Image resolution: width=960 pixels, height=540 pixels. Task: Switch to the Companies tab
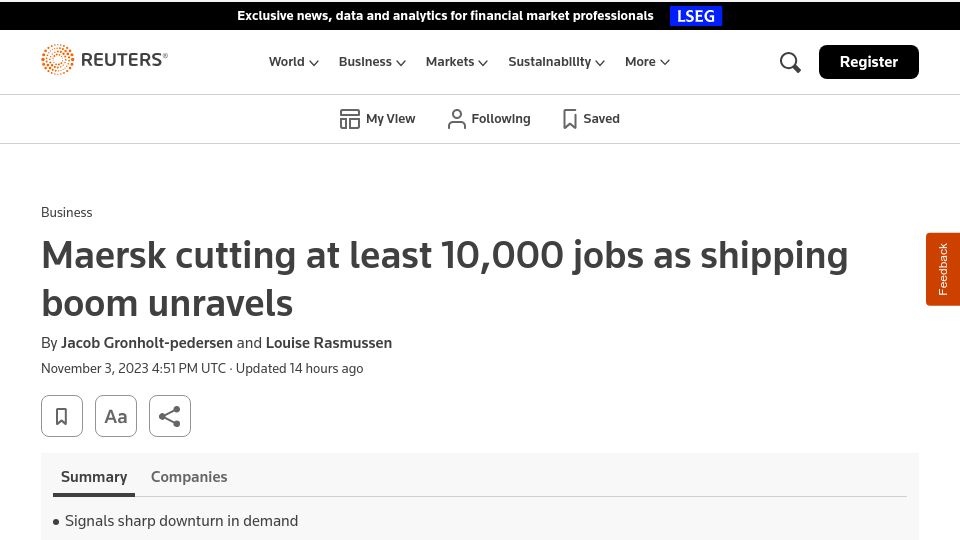[189, 477]
